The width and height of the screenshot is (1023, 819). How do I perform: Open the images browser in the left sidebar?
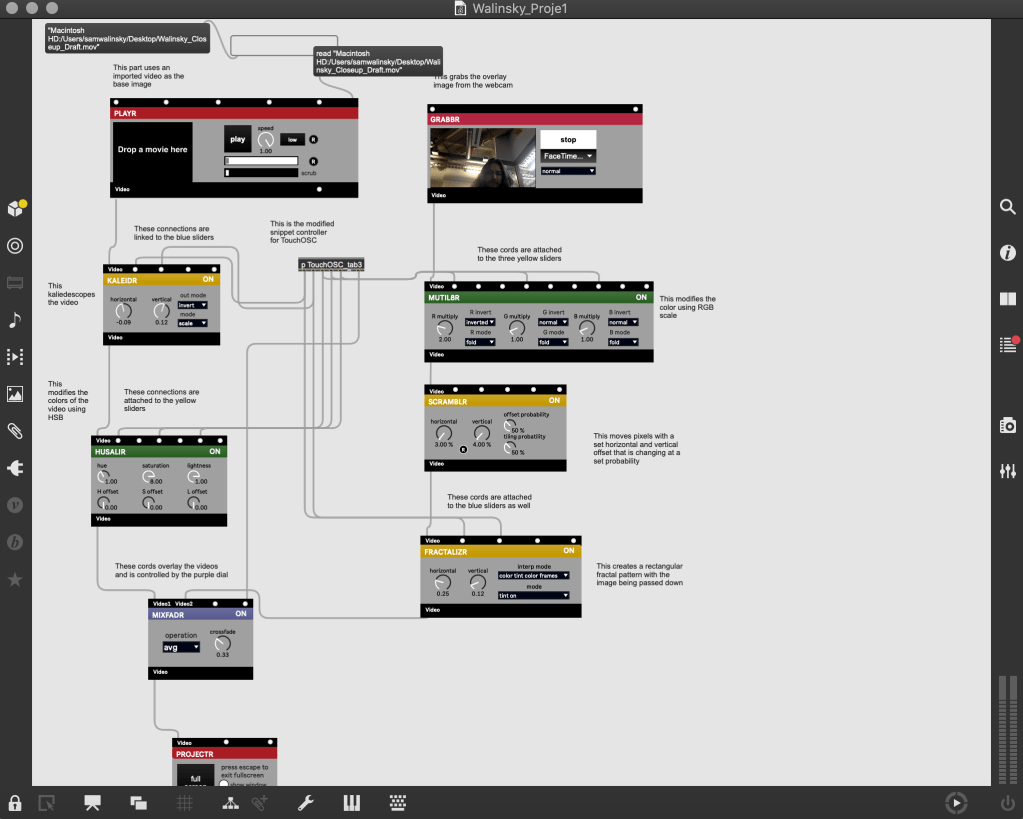tap(15, 394)
